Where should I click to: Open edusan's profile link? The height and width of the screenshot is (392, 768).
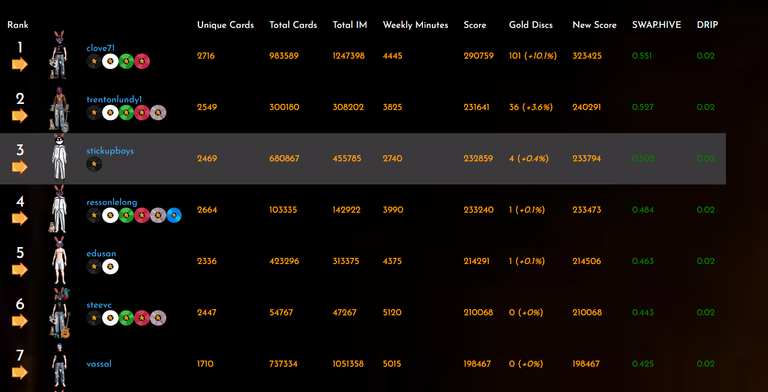pyautogui.click(x=101, y=253)
